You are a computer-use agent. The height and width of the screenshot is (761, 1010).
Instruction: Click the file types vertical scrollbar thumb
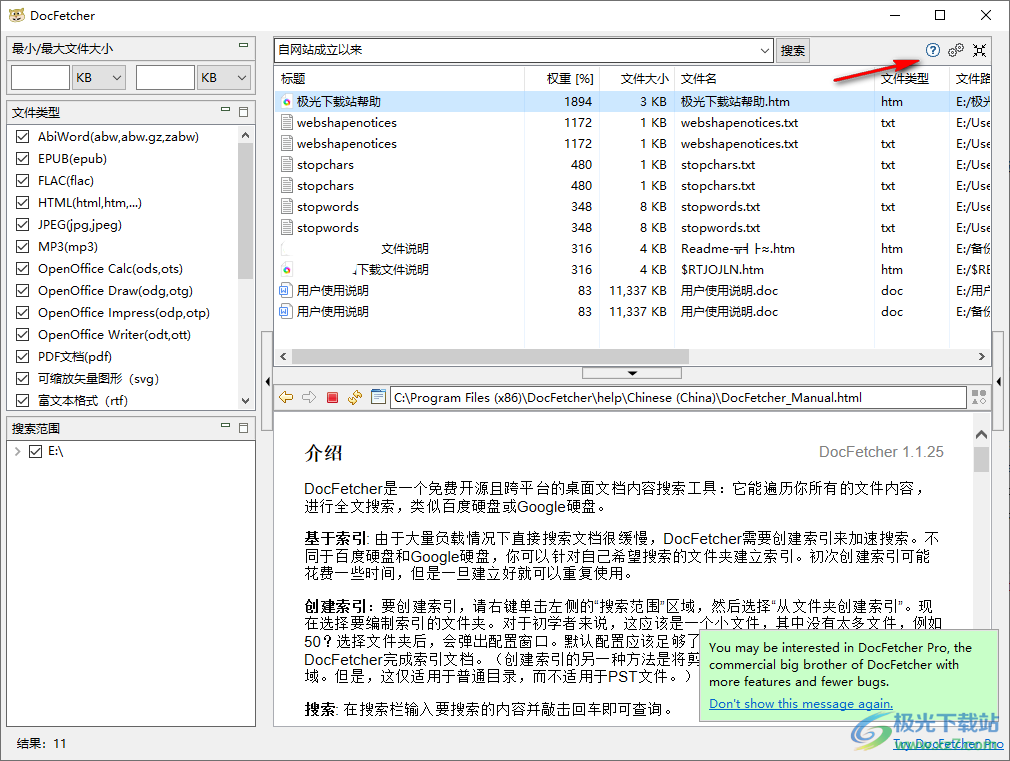click(x=245, y=211)
